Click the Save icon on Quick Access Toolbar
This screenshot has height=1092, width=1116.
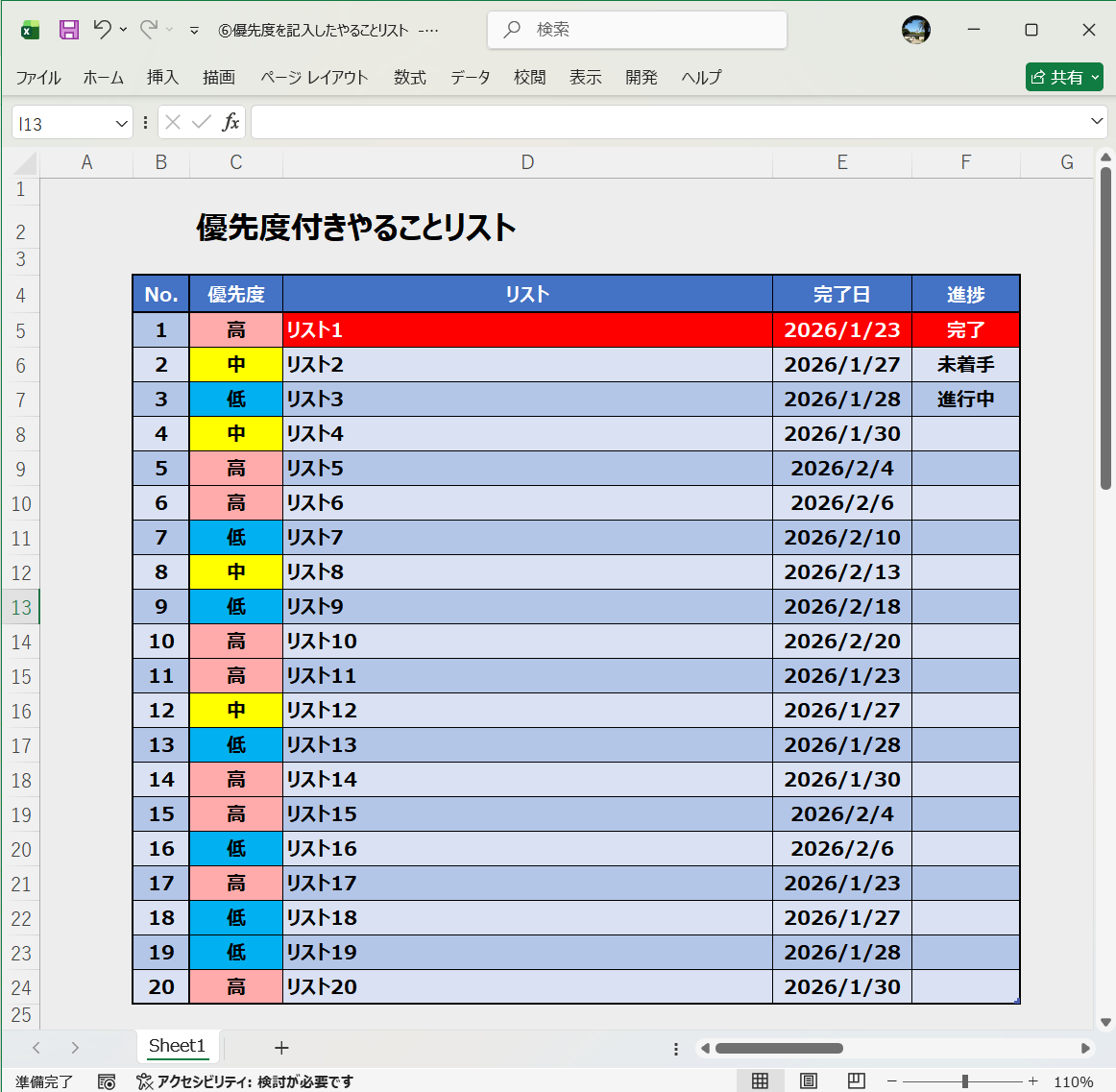pyautogui.click(x=68, y=30)
